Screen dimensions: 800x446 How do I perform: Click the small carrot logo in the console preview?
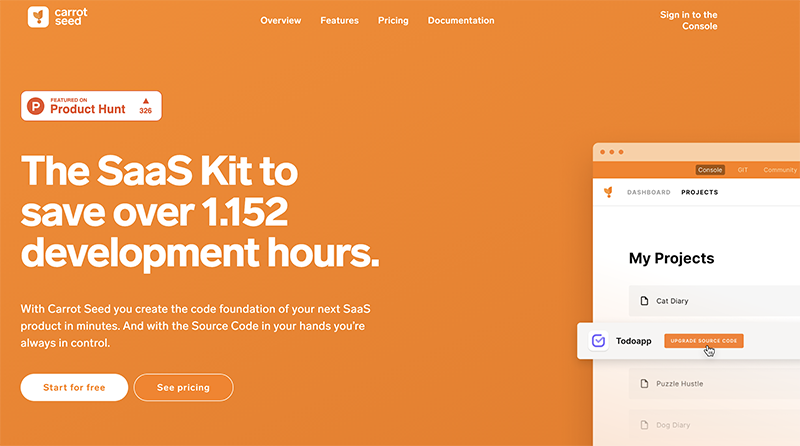[608, 192]
